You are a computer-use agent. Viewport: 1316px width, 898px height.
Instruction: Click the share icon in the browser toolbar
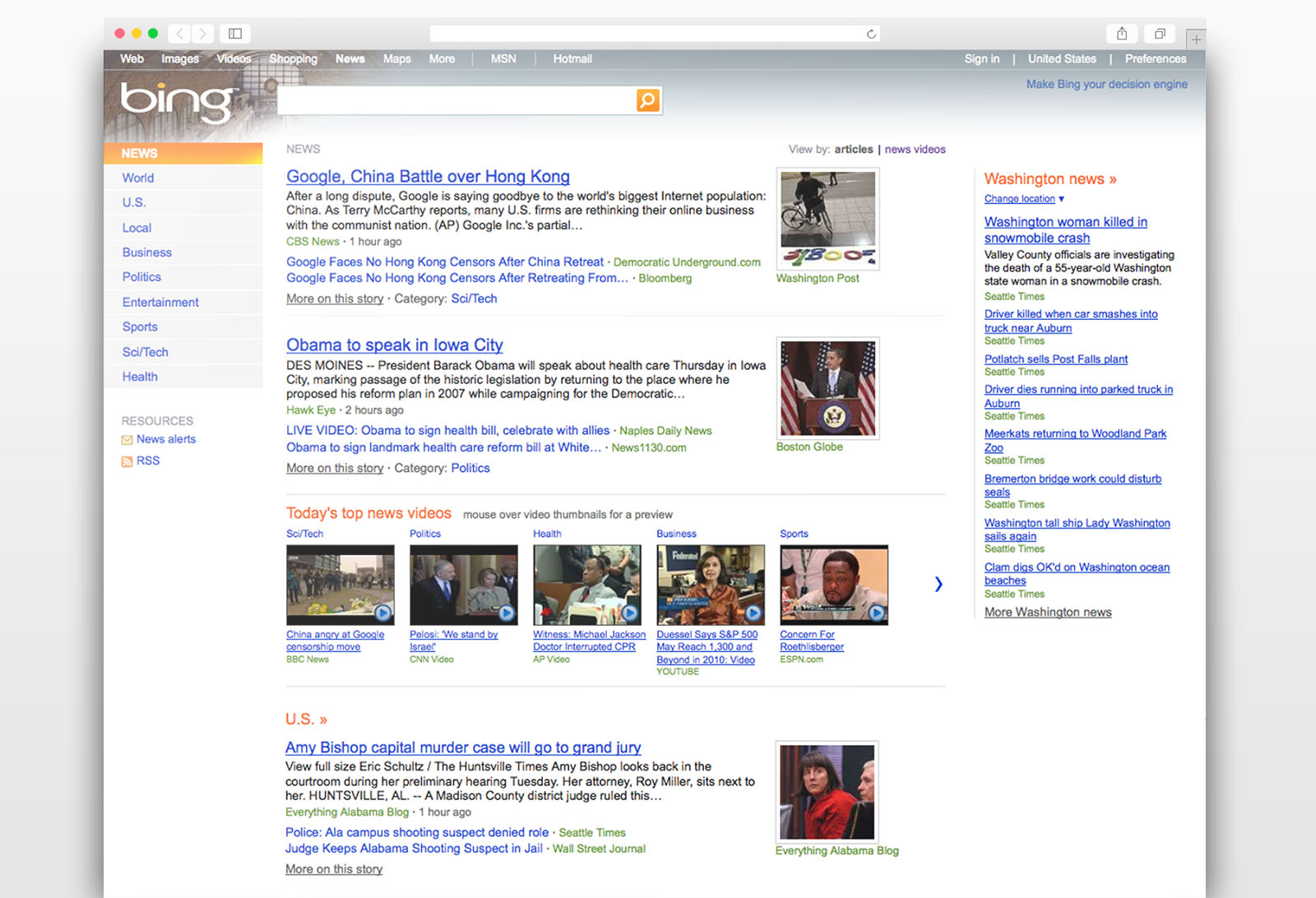pos(1122,33)
